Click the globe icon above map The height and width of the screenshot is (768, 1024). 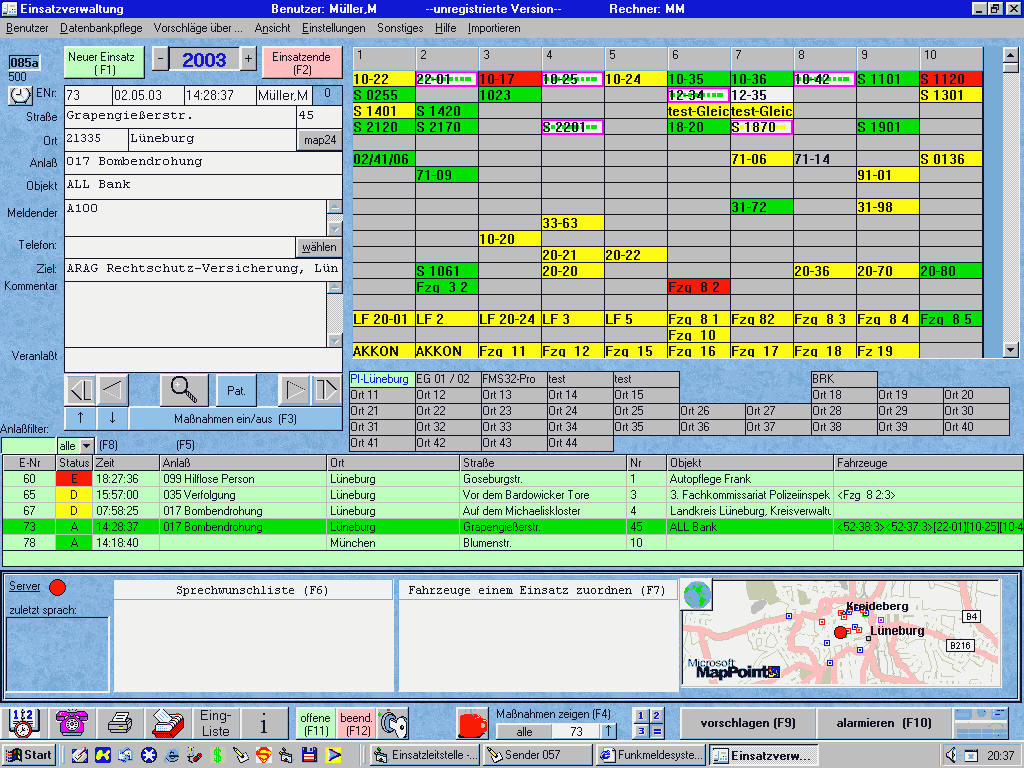point(697,596)
